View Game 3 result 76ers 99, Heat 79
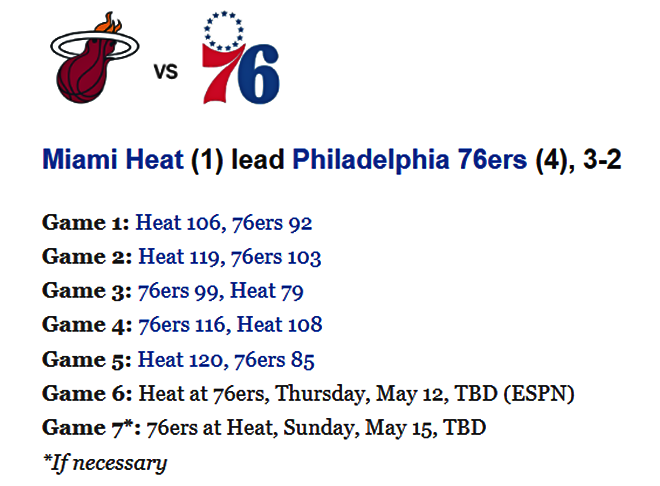 pos(221,291)
